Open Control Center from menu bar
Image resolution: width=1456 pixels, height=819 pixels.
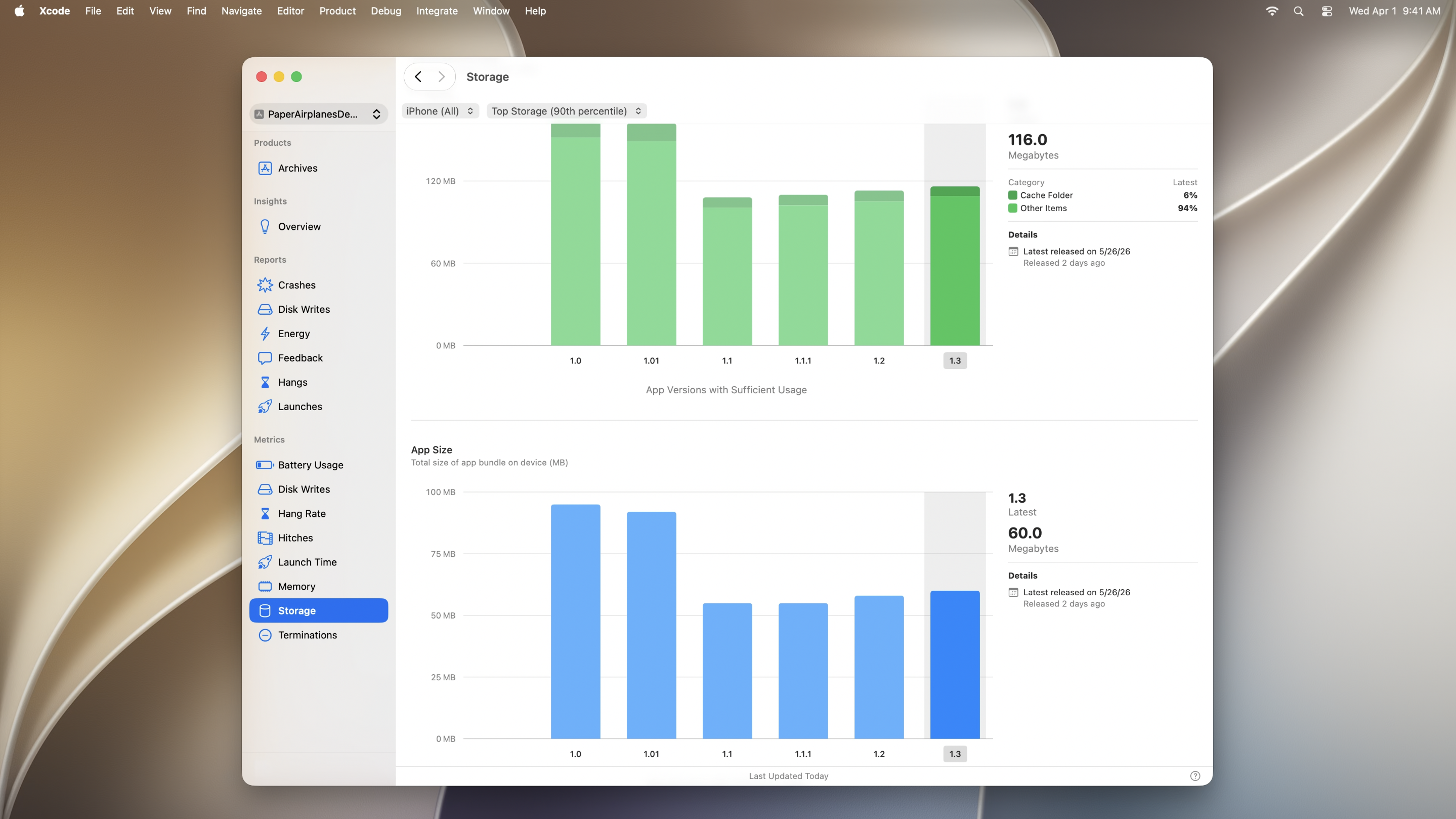click(1326, 11)
